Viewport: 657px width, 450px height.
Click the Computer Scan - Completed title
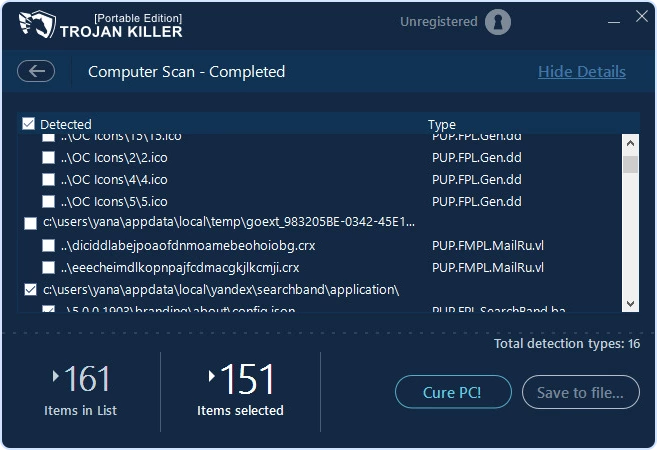pyautogui.click(x=186, y=72)
